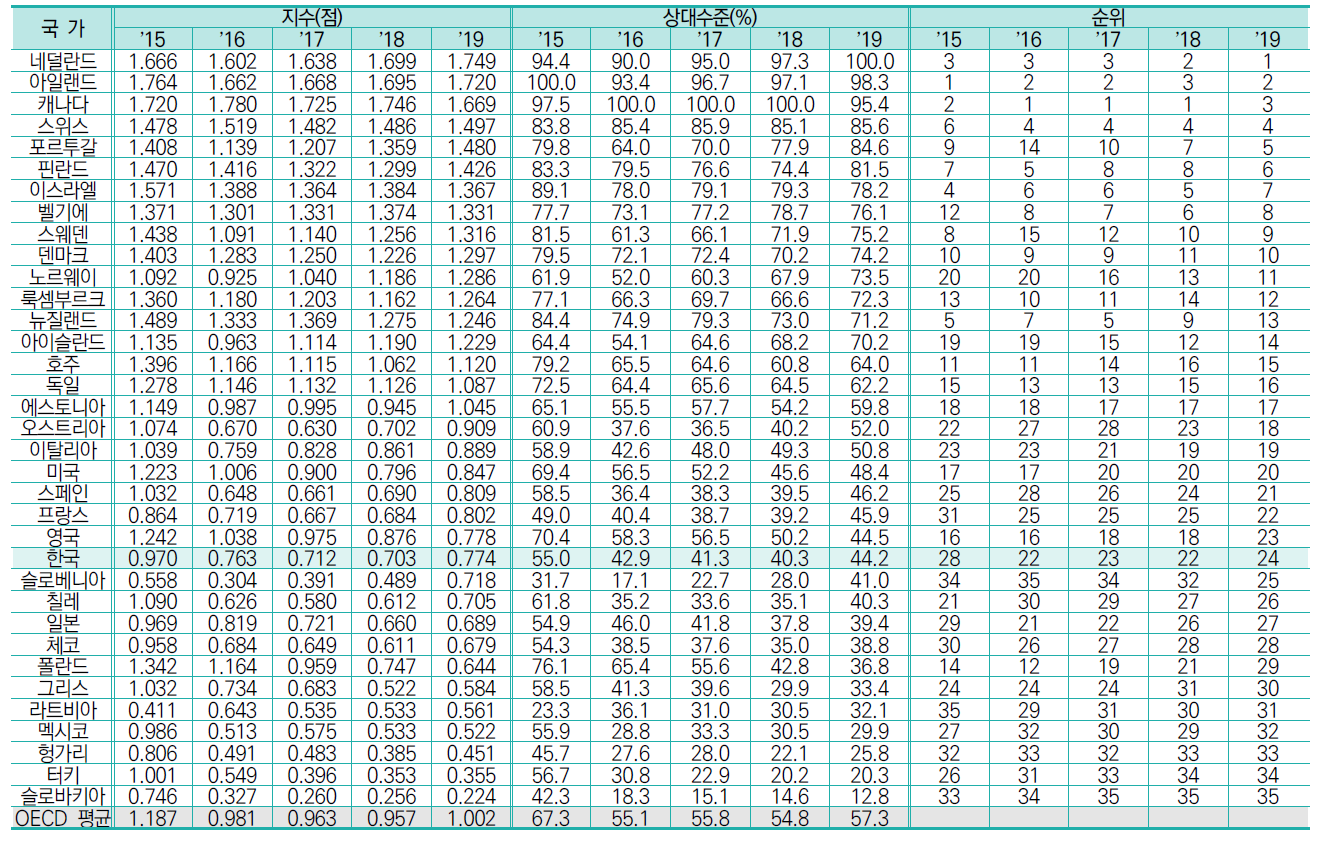Click 일본's 0.689 index value
1322x848 pixels.
click(471, 623)
